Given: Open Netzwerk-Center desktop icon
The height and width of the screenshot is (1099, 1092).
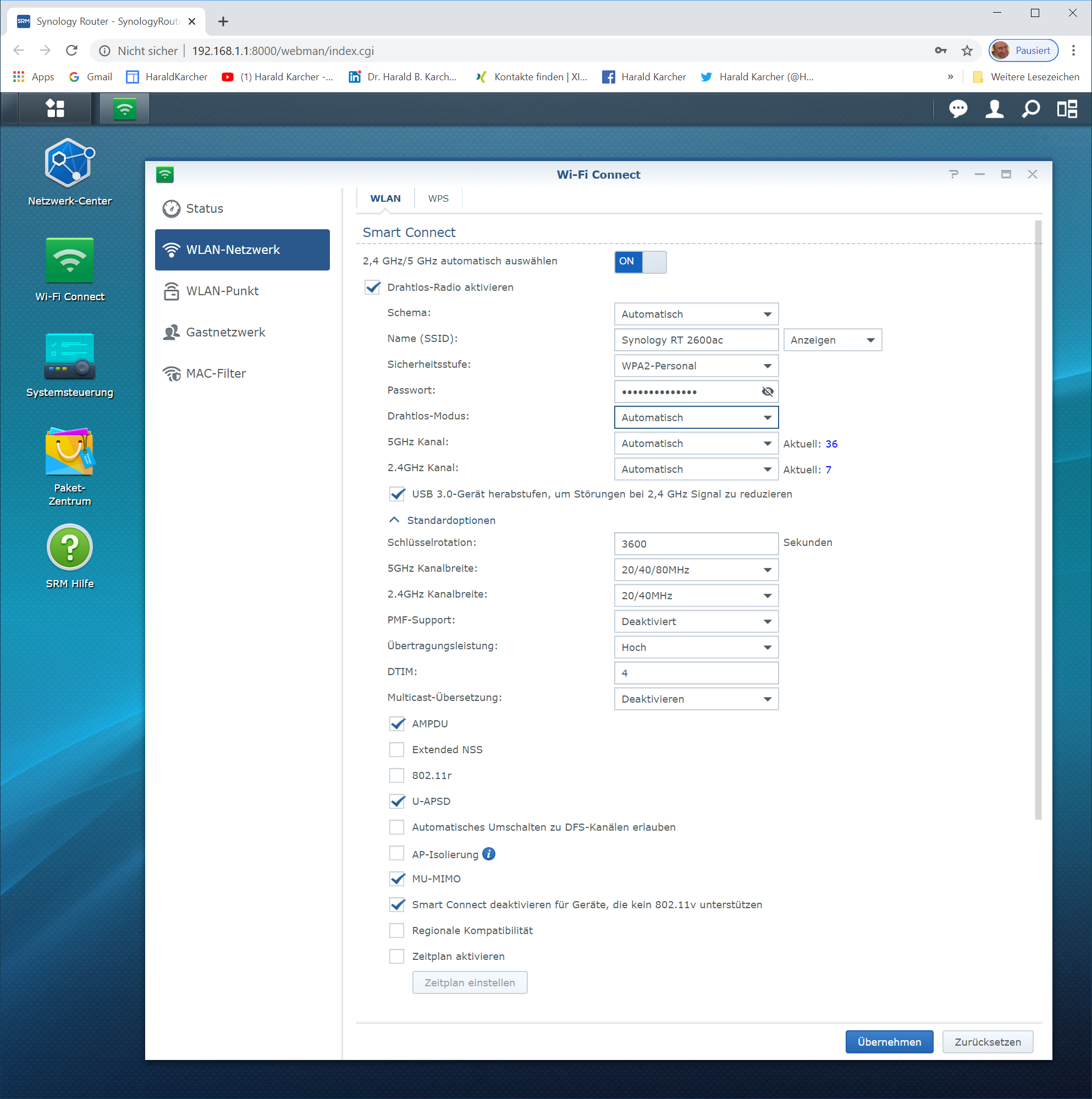Looking at the screenshot, I should pos(69,165).
